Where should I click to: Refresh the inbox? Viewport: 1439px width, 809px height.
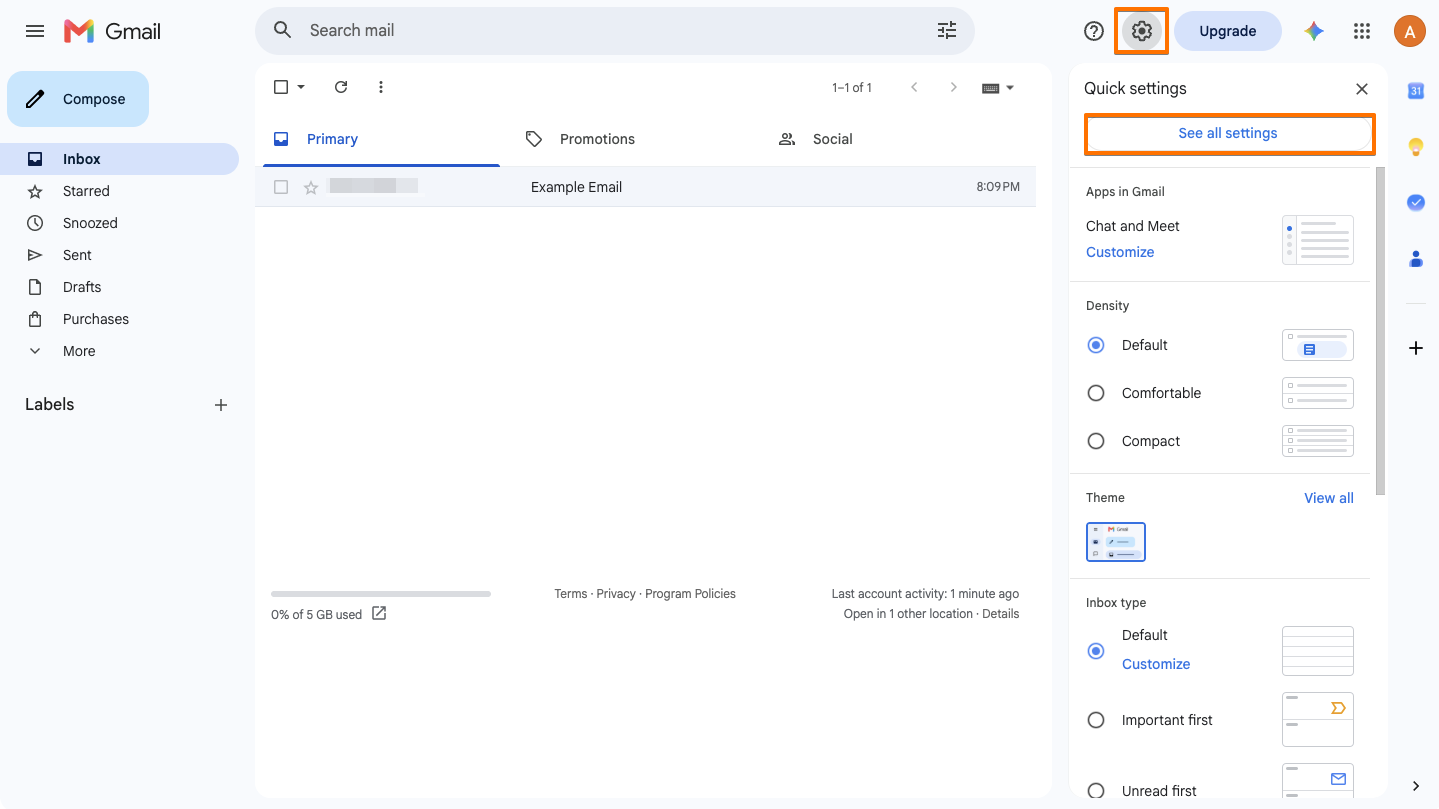(x=341, y=87)
